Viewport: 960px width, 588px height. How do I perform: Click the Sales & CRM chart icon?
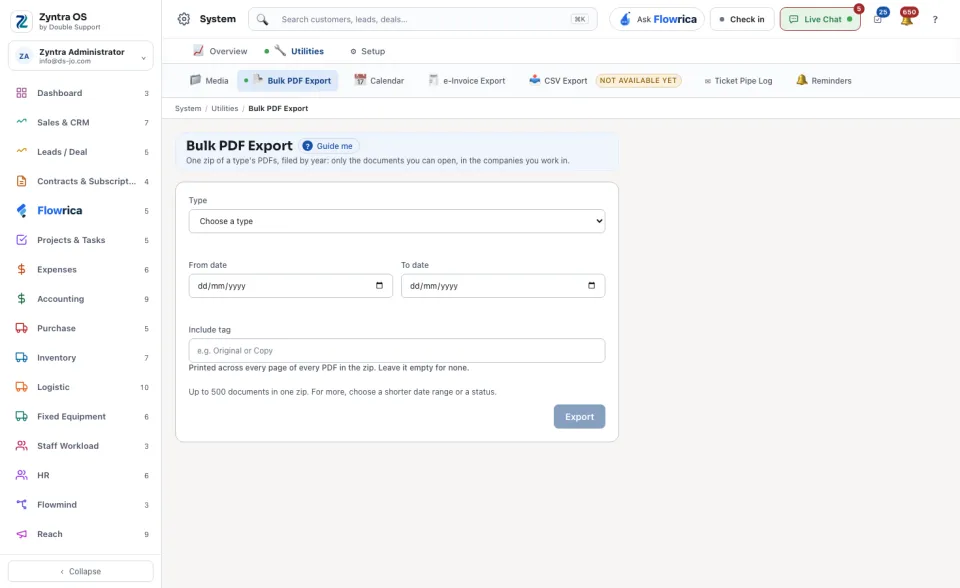click(21, 122)
